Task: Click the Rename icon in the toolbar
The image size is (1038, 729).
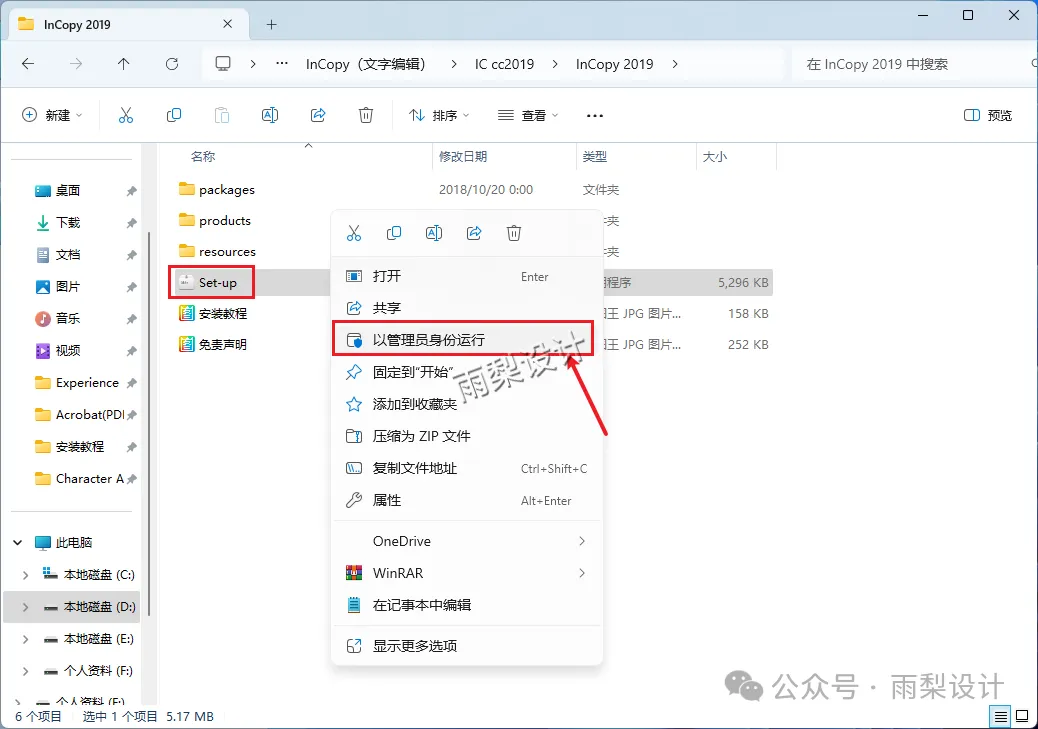Action: [x=270, y=115]
